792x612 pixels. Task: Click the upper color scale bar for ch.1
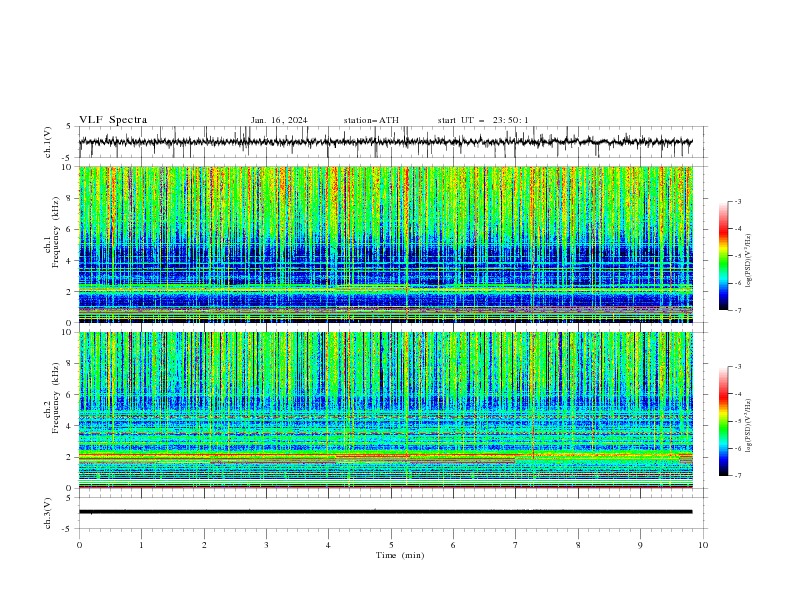[724, 256]
